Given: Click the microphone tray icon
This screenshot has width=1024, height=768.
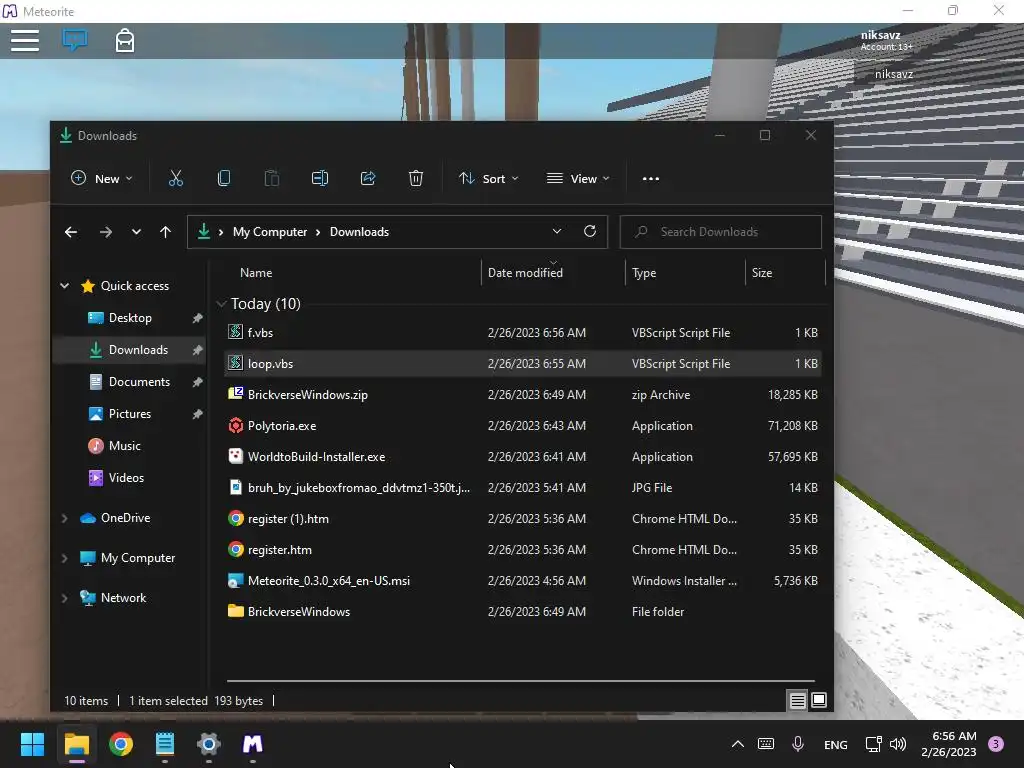Looking at the screenshot, I should click(x=798, y=744).
